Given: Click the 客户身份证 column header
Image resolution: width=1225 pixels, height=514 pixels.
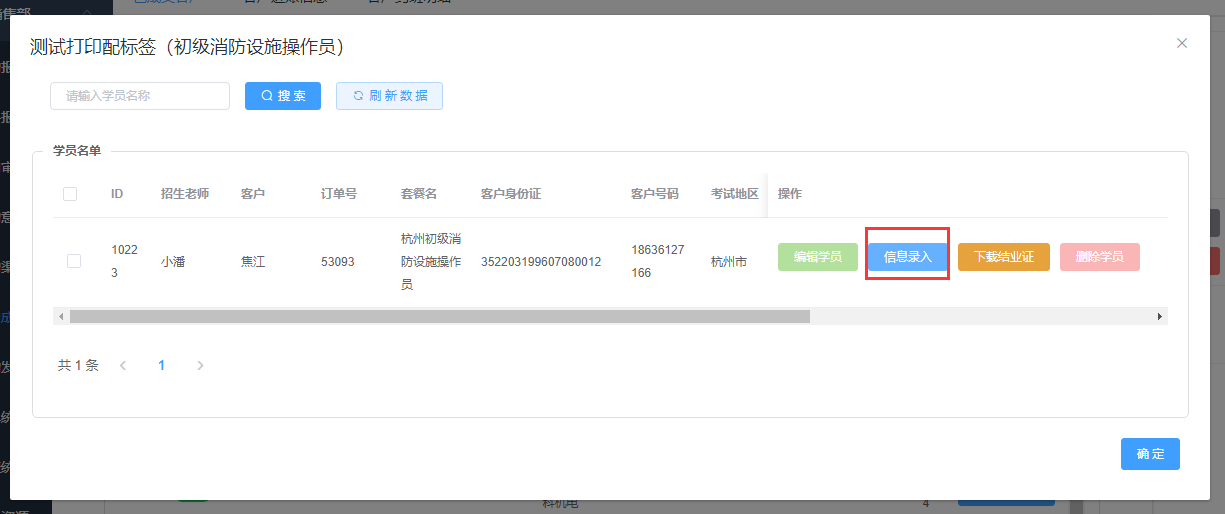Looking at the screenshot, I should (510, 194).
